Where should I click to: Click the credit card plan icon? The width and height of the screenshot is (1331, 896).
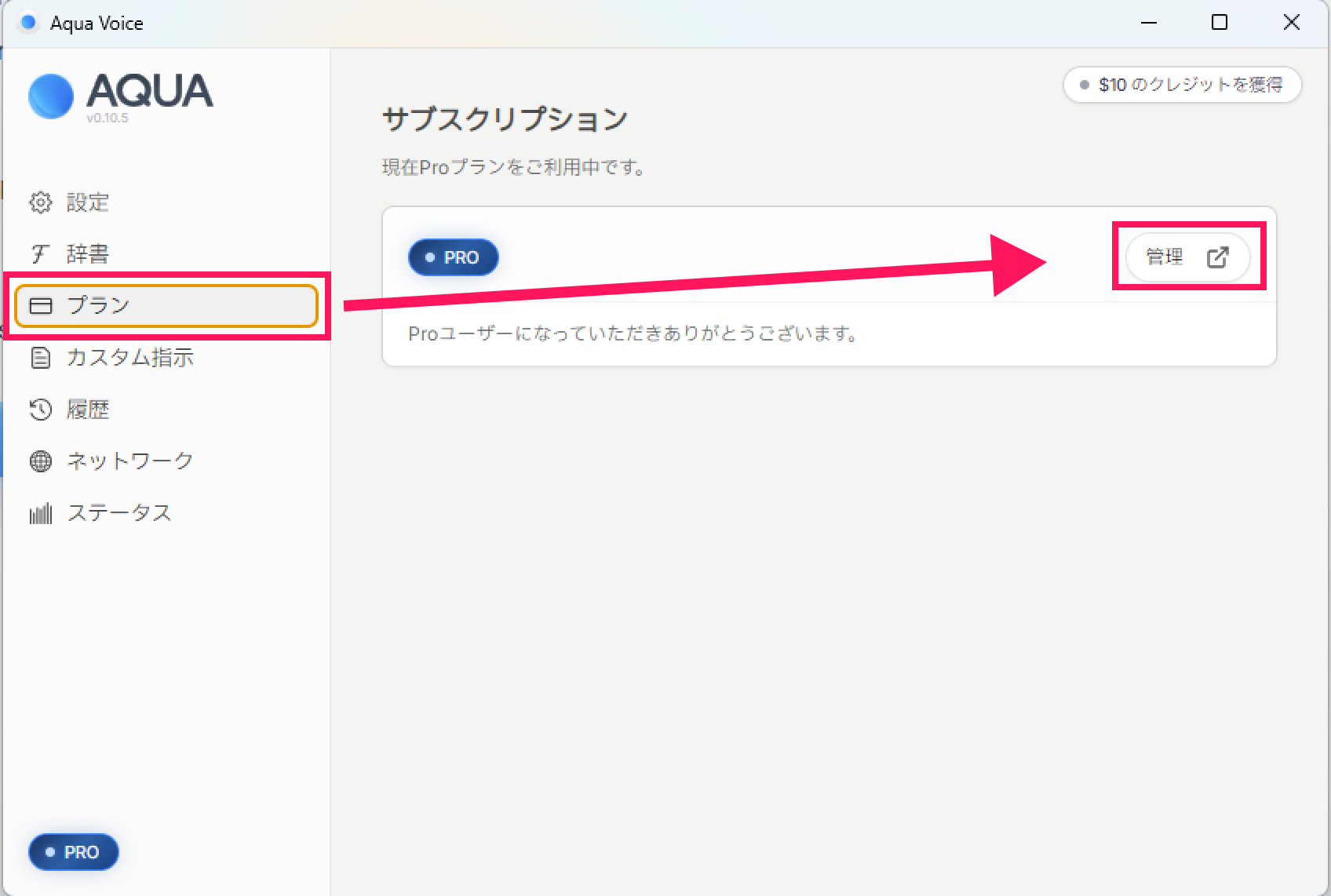(x=40, y=305)
